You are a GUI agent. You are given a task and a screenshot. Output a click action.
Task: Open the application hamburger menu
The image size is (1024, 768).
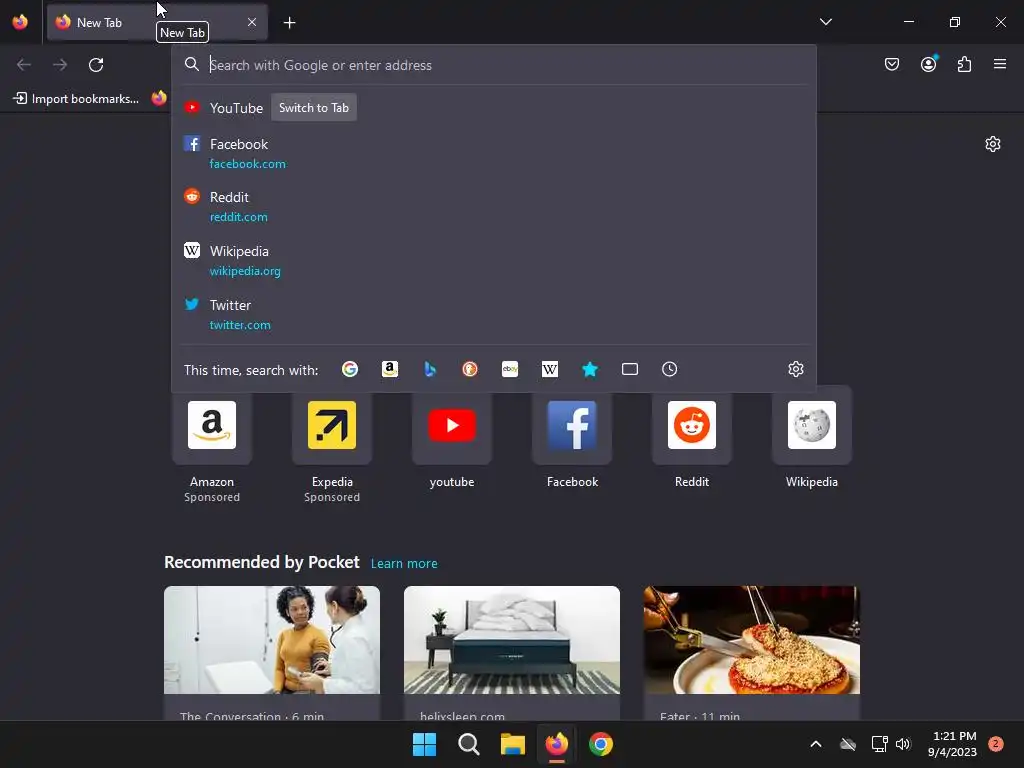1000,64
